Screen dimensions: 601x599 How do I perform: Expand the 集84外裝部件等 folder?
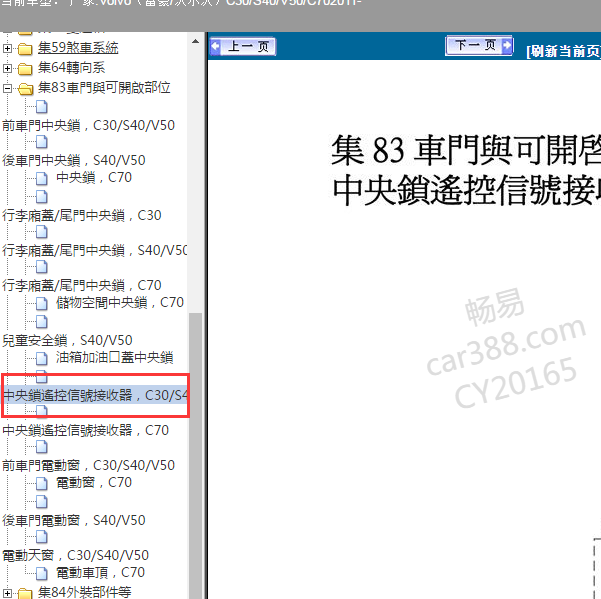pyautogui.click(x=7, y=593)
